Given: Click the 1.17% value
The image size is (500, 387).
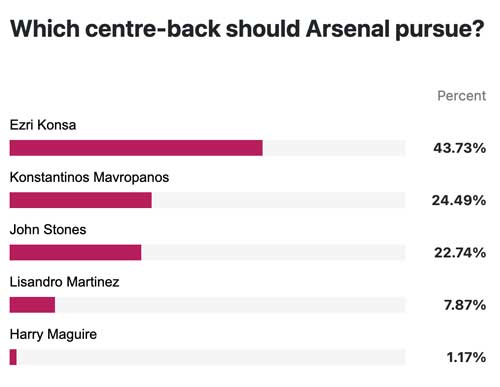Looking at the screenshot, I should tap(466, 357).
